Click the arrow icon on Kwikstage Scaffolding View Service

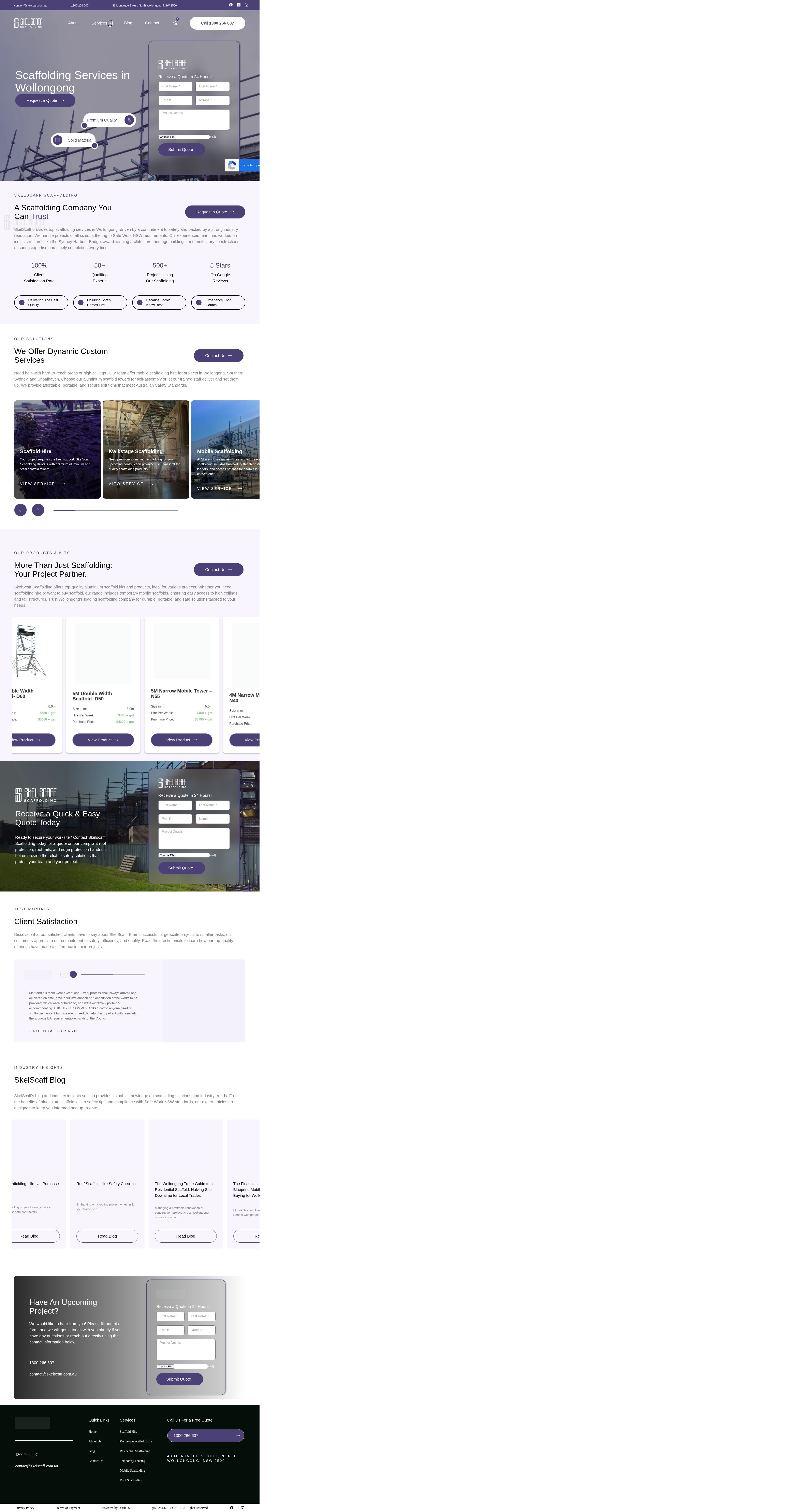tap(151, 484)
